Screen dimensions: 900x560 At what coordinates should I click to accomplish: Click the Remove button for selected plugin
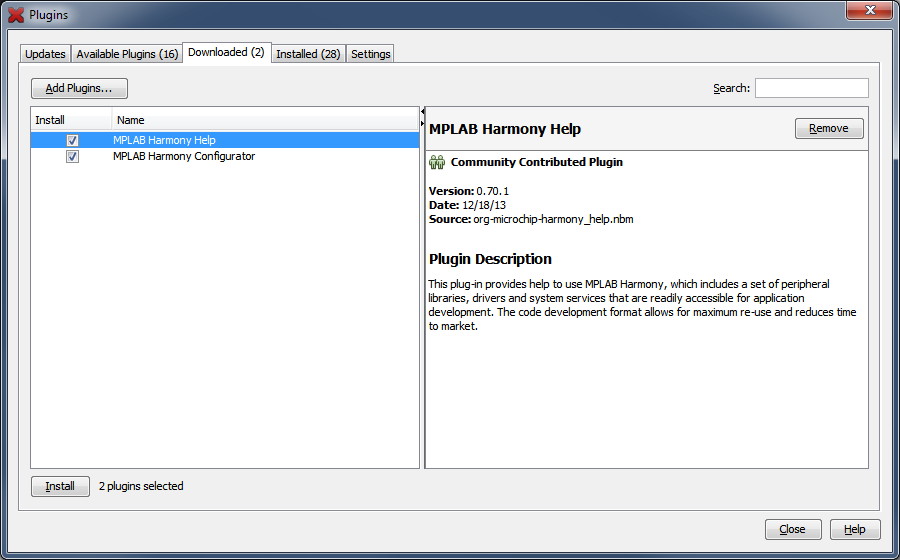pyautogui.click(x=828, y=128)
